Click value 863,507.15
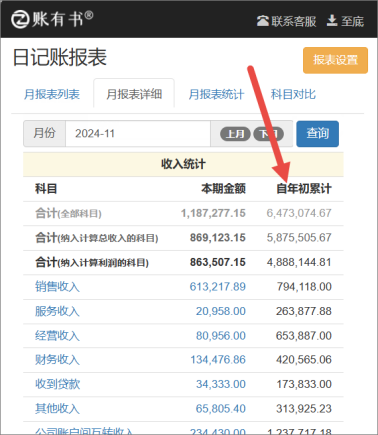The height and width of the screenshot is (435, 378). (x=218, y=262)
